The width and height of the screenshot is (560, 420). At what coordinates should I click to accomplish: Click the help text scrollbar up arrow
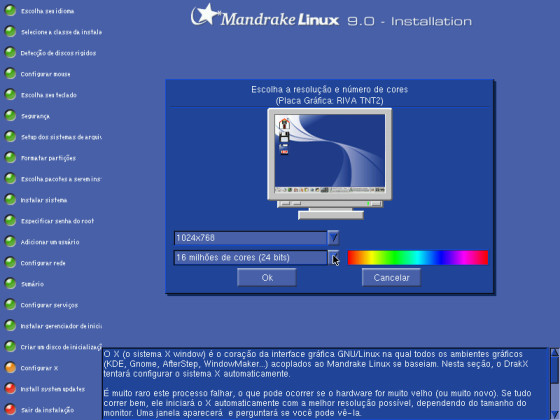click(555, 352)
